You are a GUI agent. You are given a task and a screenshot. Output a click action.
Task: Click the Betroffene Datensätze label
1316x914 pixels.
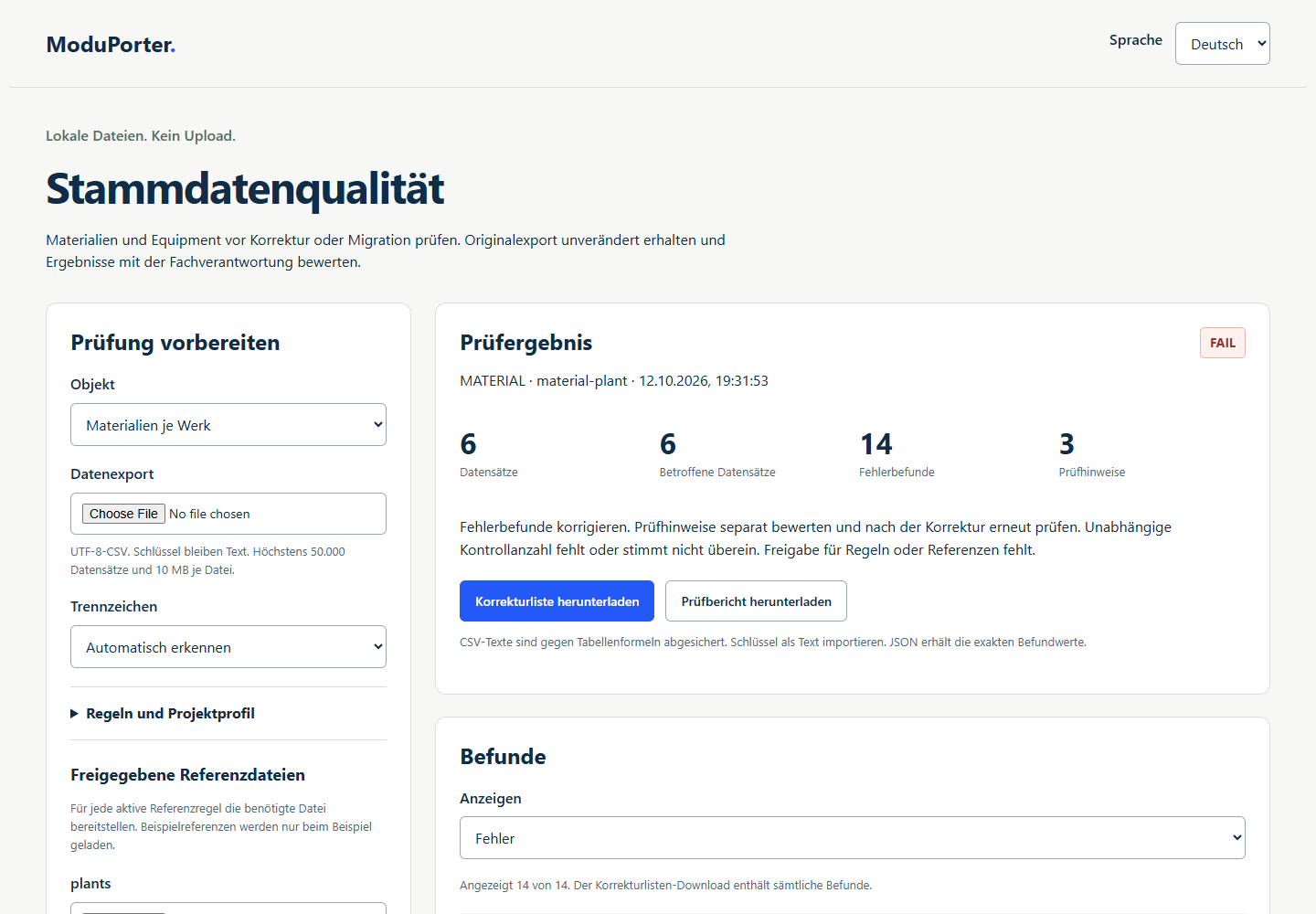pos(717,473)
